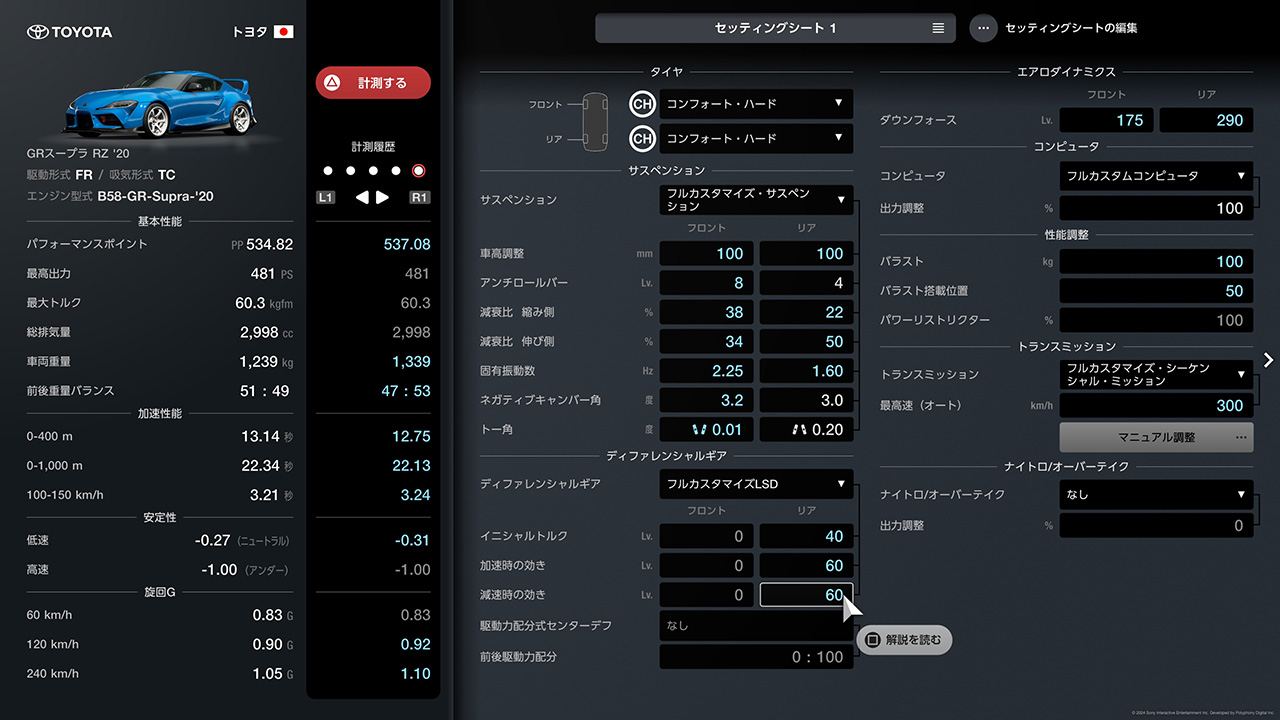The height and width of the screenshot is (720, 1280).
Task: Open ナイトロ/オーバーテイク なし dropdown
Action: tap(1156, 494)
